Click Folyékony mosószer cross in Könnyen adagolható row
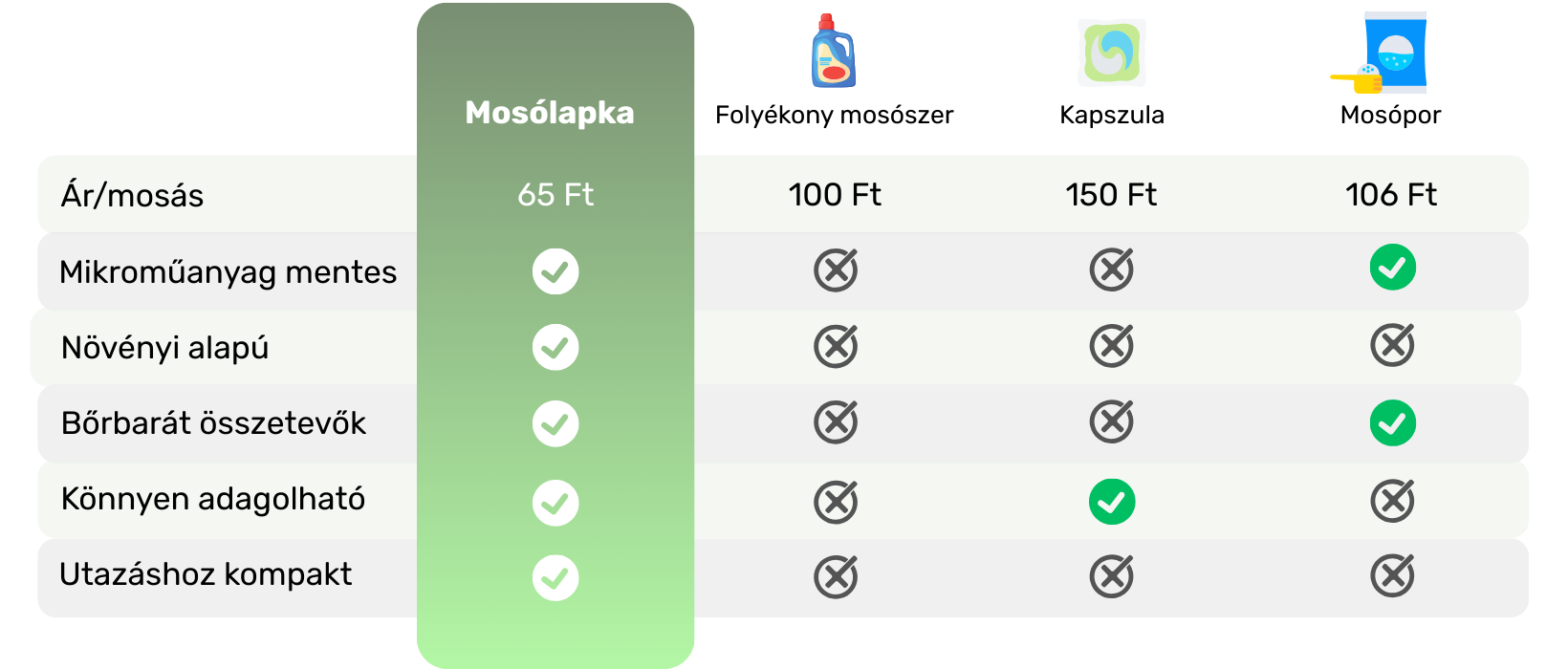This screenshot has height=669, width=1568. [836, 502]
